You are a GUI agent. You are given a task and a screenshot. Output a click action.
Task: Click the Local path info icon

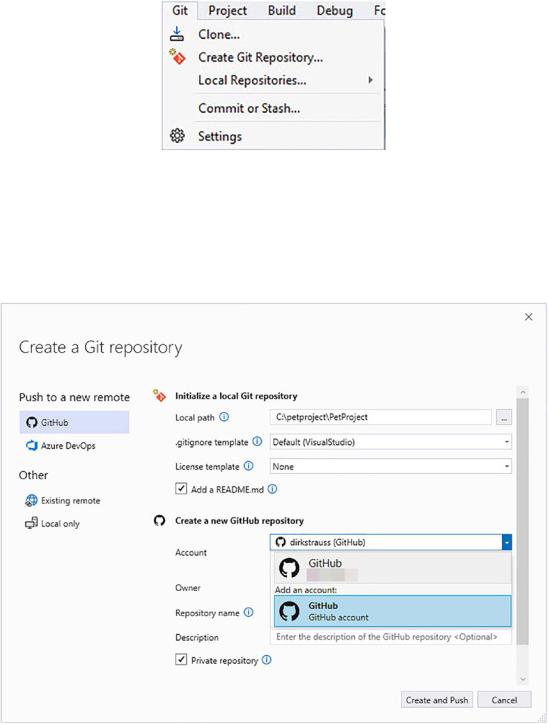[224, 417]
